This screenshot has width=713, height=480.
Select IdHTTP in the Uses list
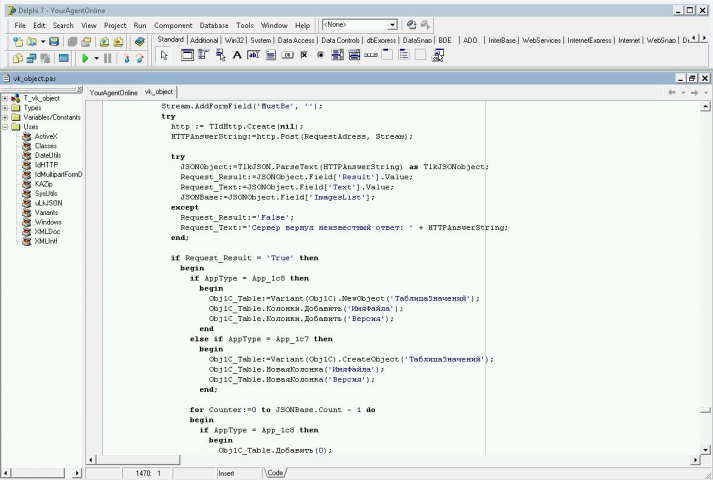point(46,165)
